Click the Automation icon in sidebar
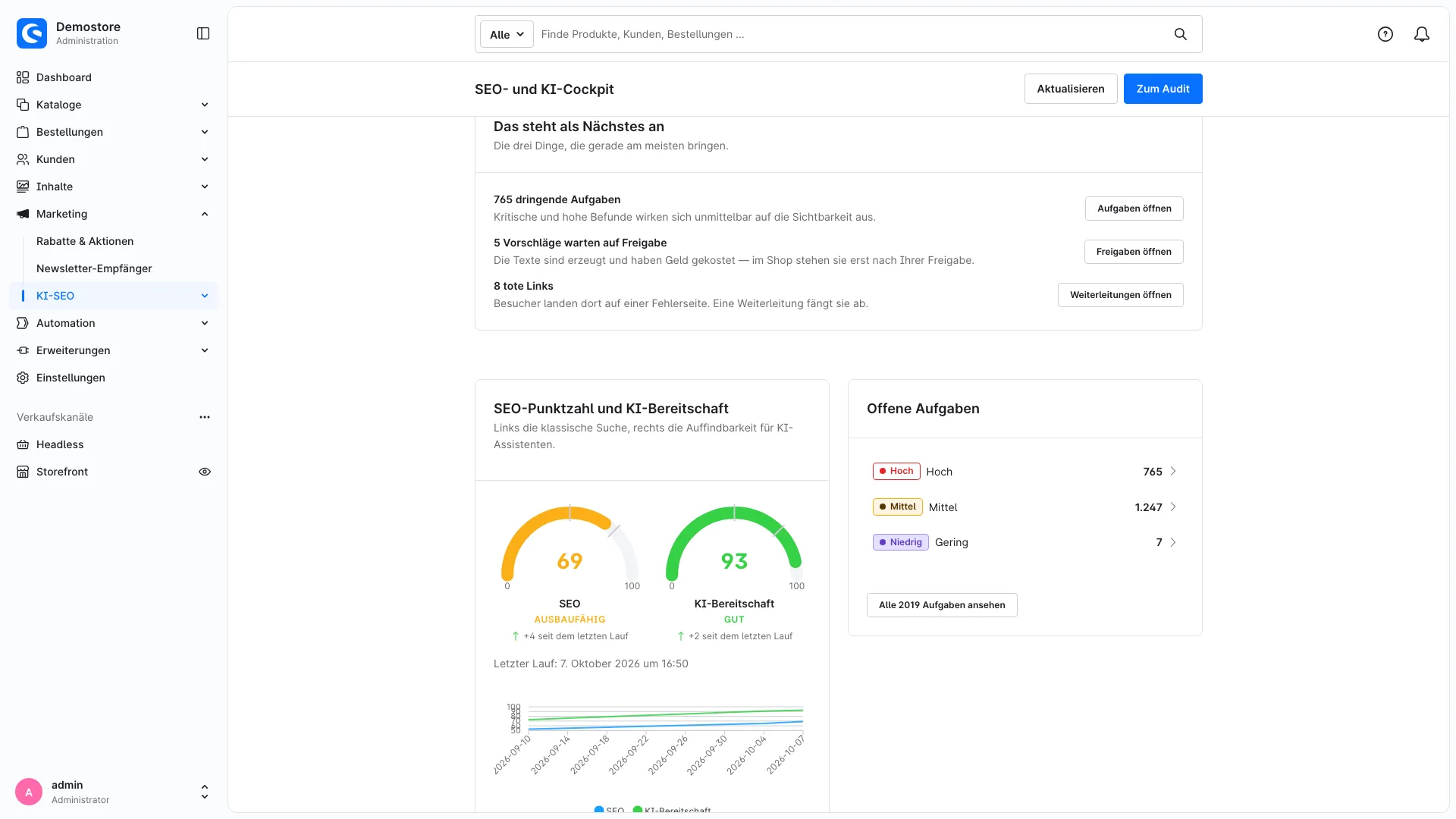Image resolution: width=1456 pixels, height=819 pixels. 23,323
